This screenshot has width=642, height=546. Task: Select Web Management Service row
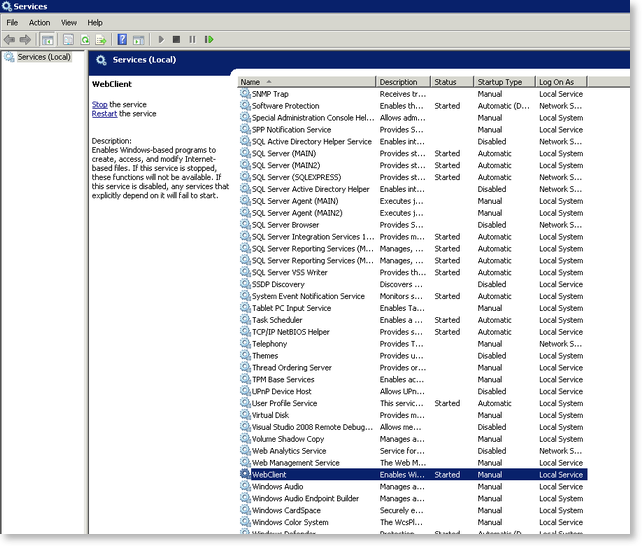pyautogui.click(x=414, y=463)
